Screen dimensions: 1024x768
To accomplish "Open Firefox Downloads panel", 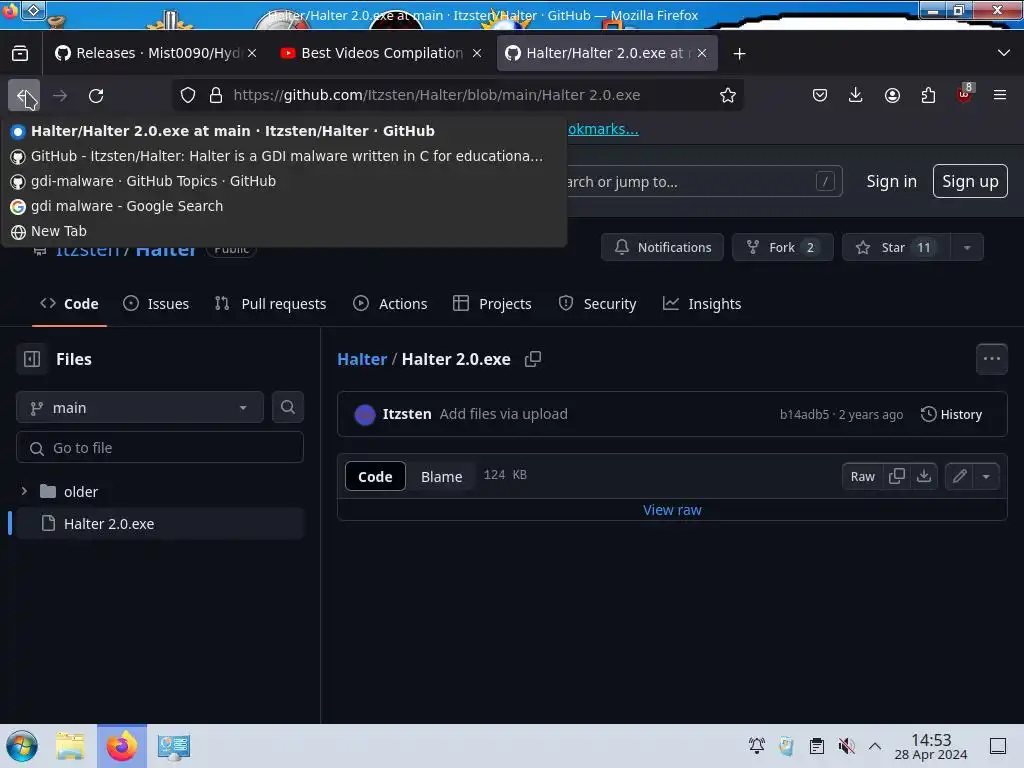I will pyautogui.click(x=856, y=95).
